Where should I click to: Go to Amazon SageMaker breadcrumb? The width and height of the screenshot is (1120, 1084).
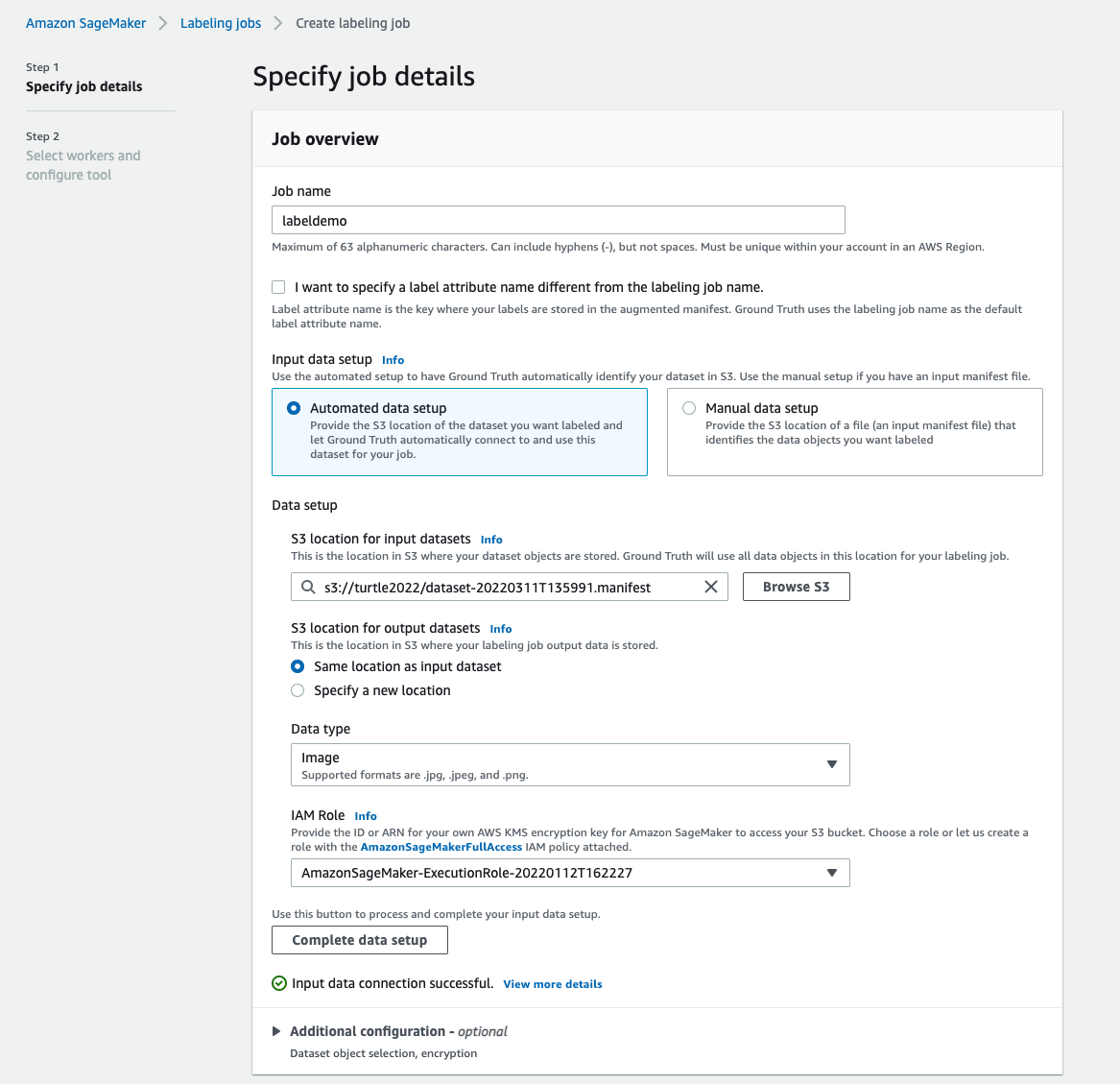[86, 23]
